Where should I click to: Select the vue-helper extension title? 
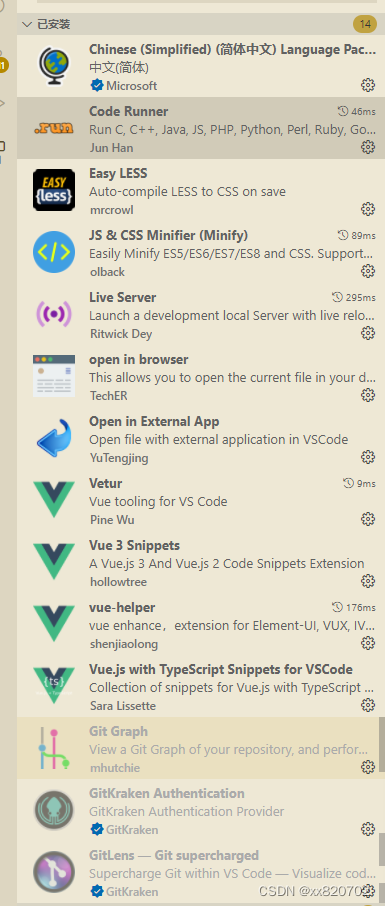pyautogui.click(x=122, y=607)
